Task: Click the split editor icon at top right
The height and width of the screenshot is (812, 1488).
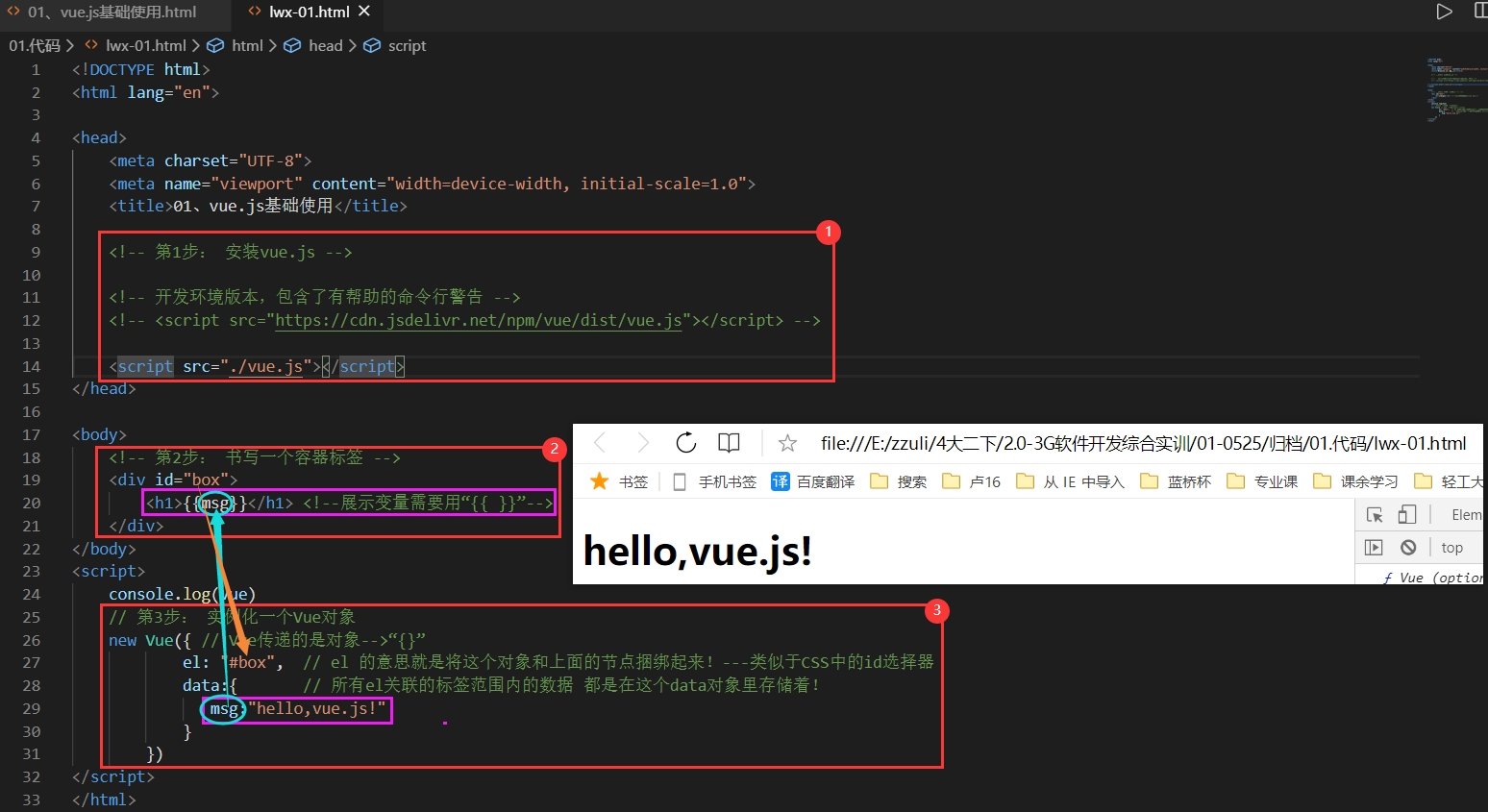Action: pyautogui.click(x=1481, y=12)
